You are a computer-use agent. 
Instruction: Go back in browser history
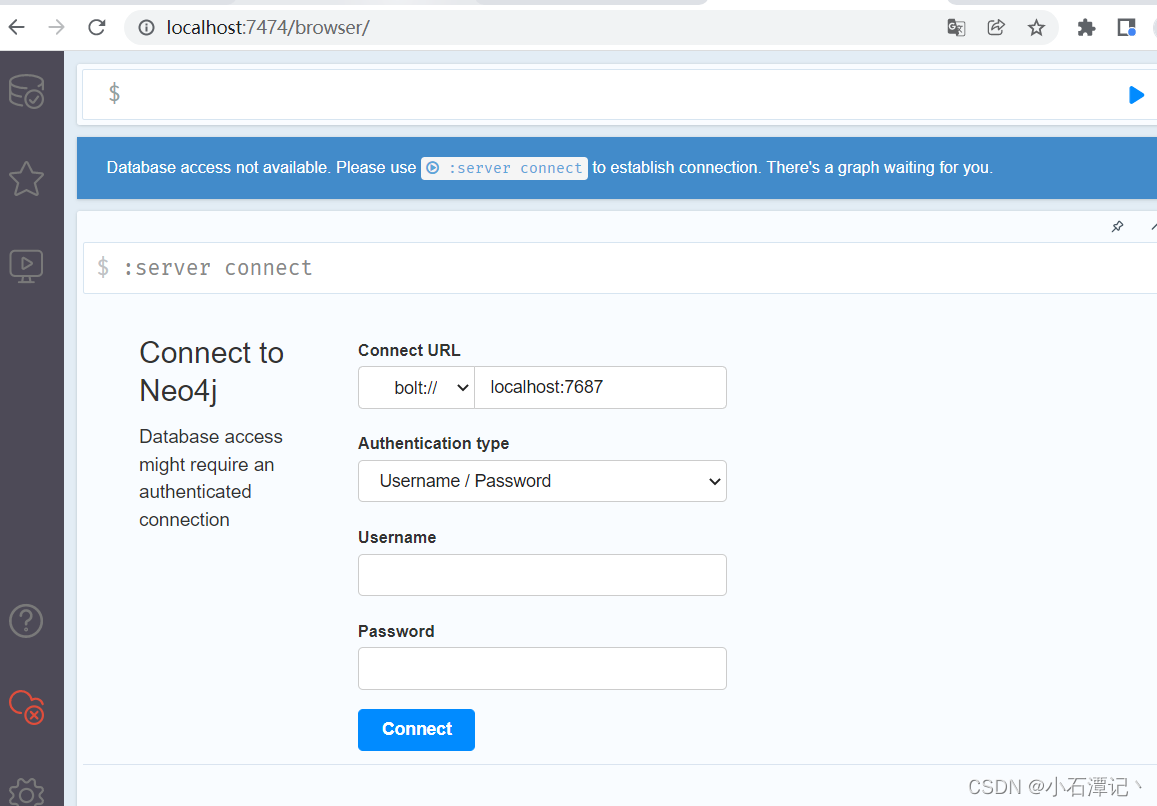pos(16,27)
